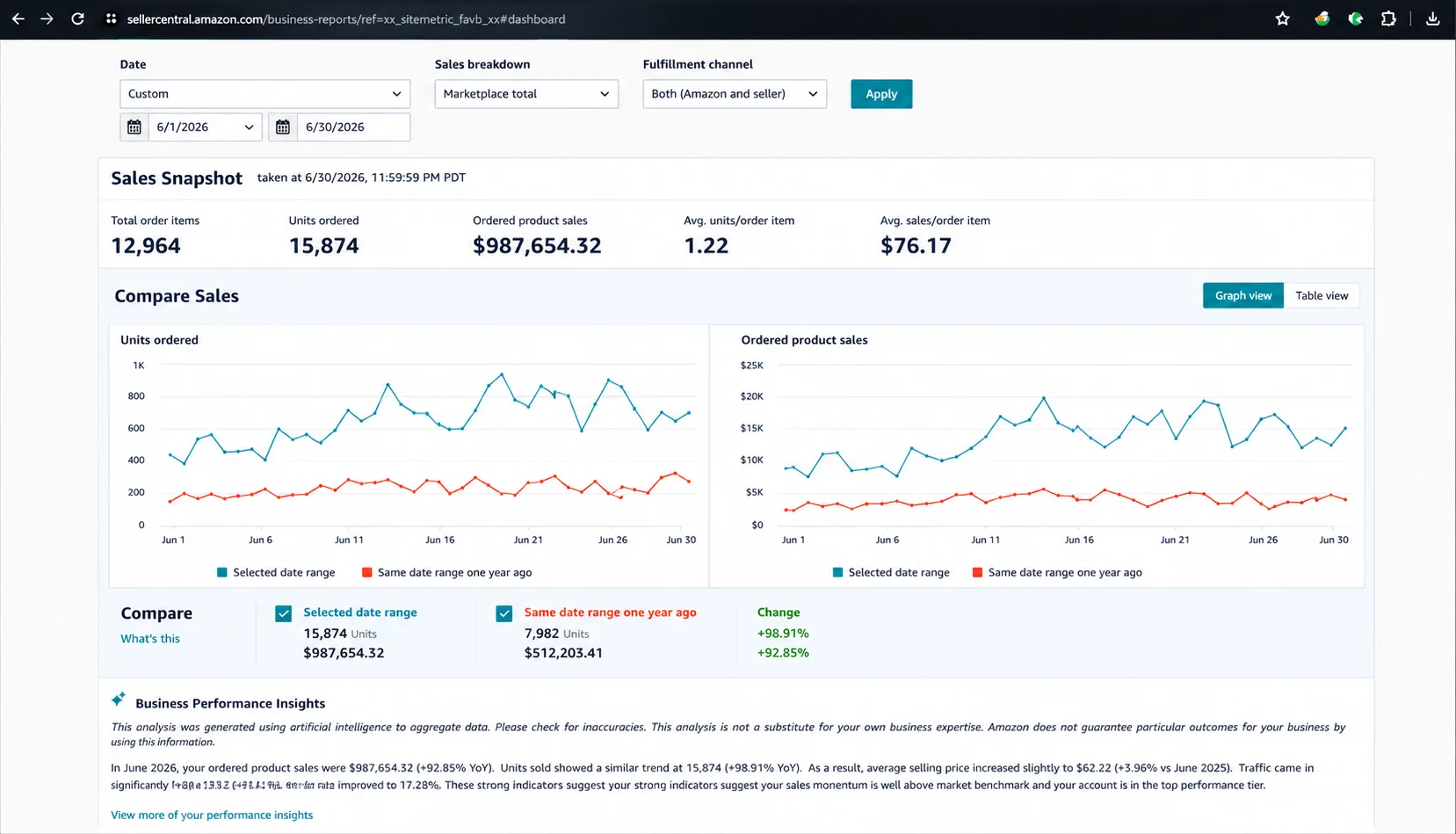The image size is (1456, 834).
Task: Click red legend square under Units ordered chart
Action: point(366,572)
